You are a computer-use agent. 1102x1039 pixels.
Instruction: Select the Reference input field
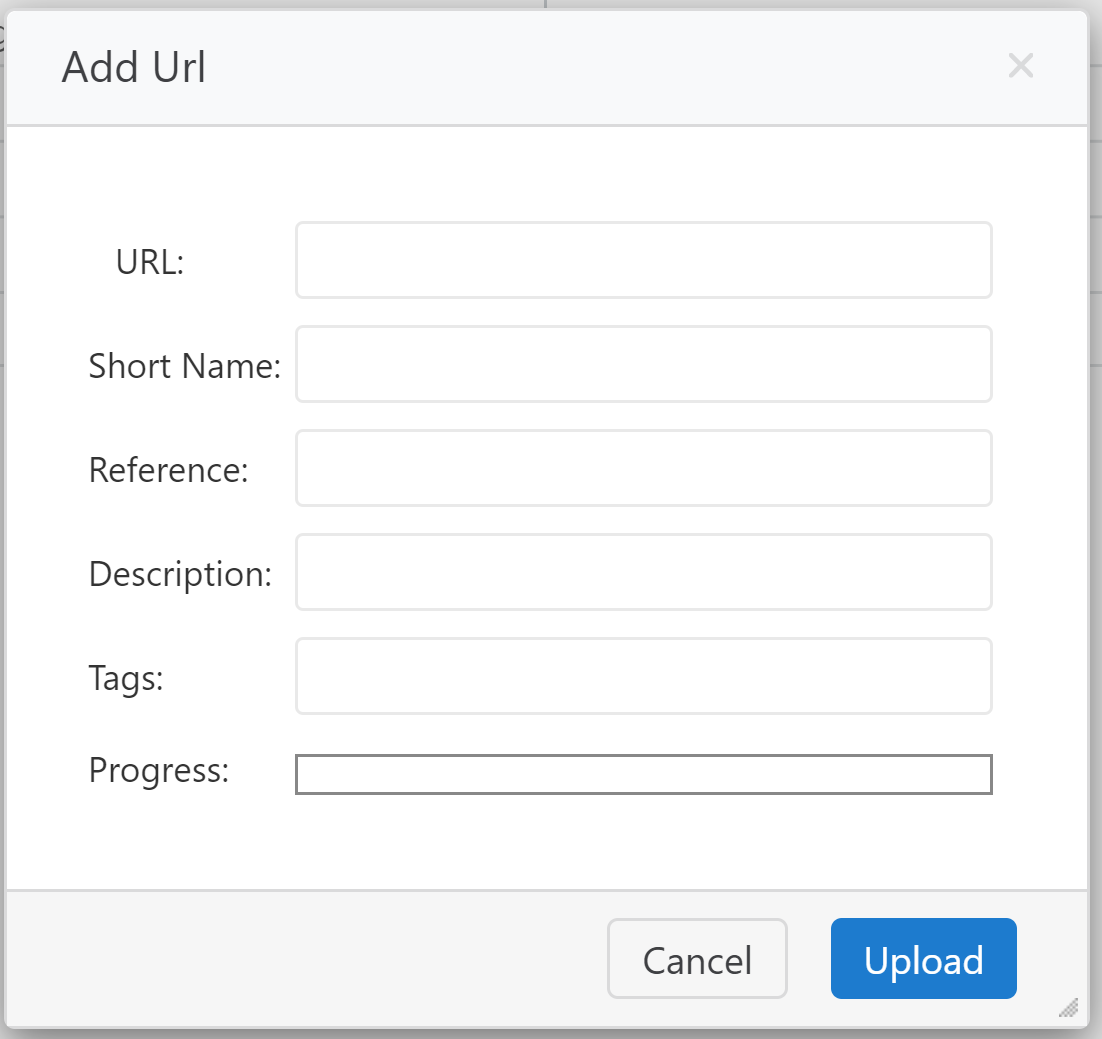pos(644,468)
